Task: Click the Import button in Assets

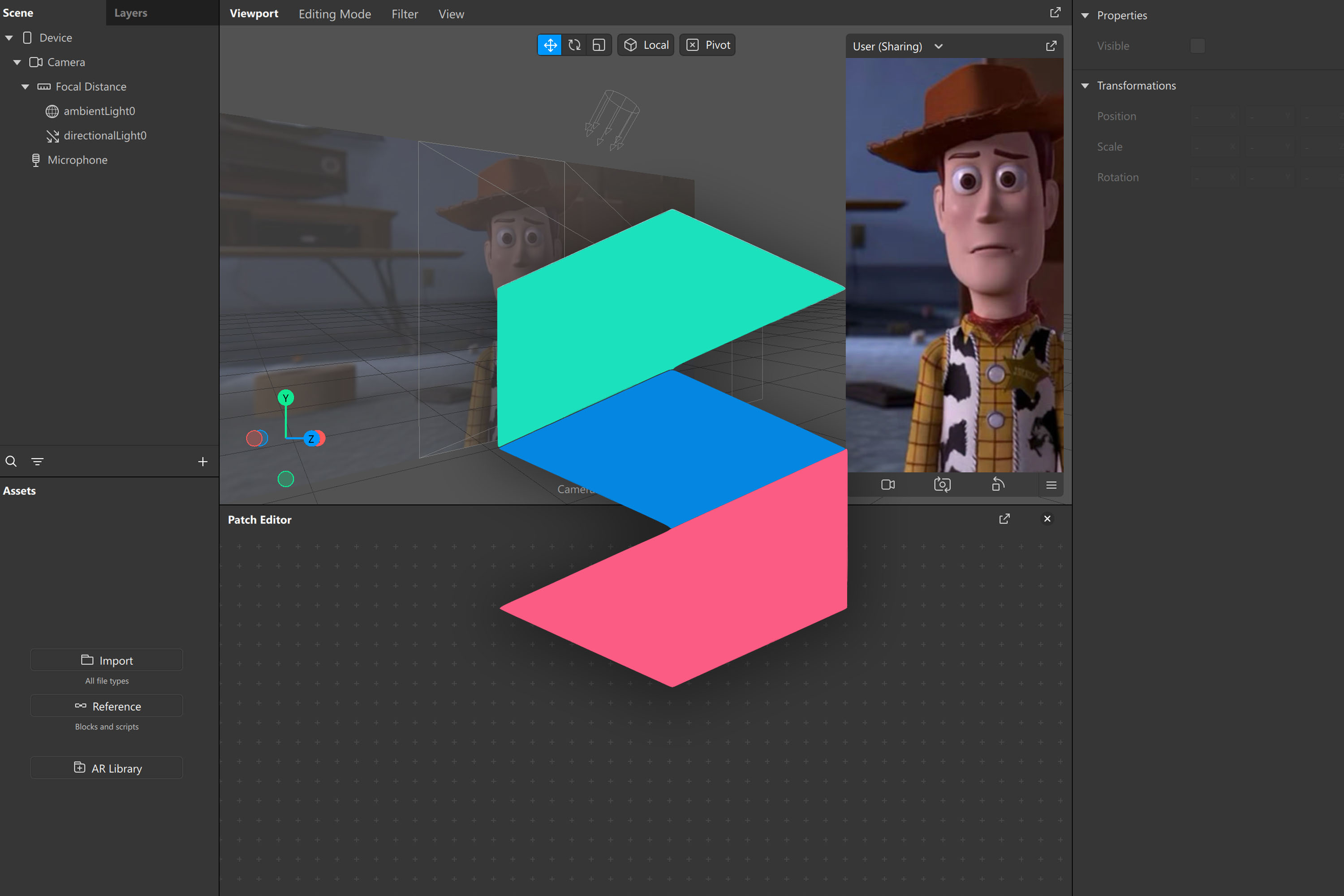Action: 107,660
